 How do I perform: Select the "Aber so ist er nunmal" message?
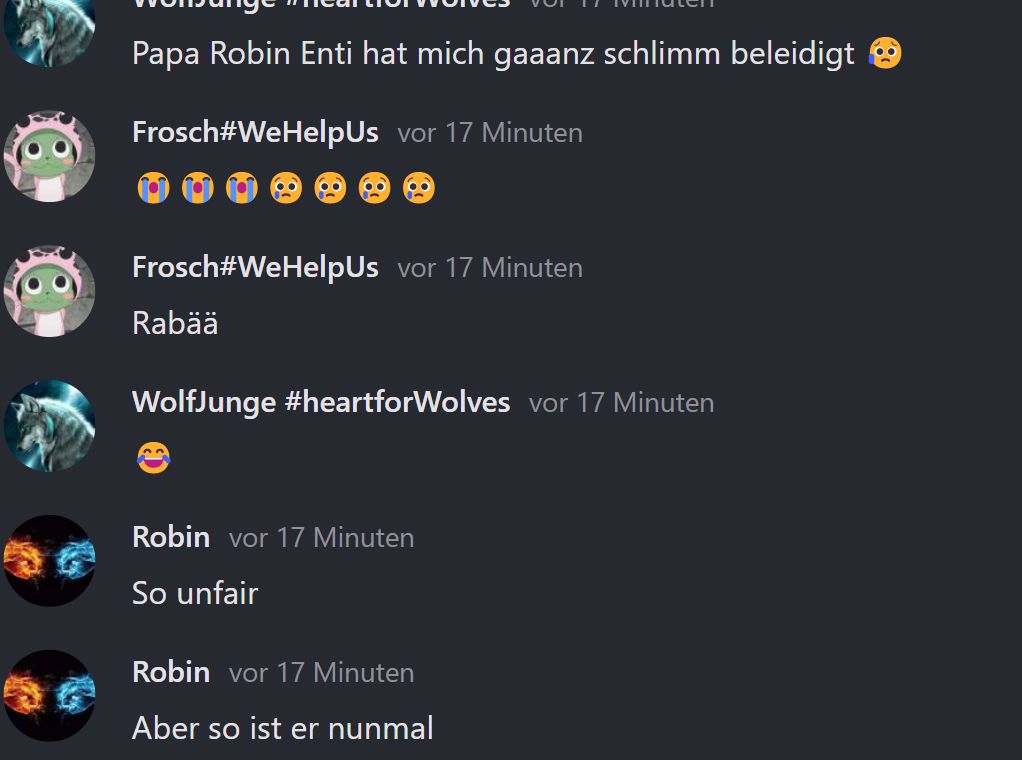[x=283, y=728]
